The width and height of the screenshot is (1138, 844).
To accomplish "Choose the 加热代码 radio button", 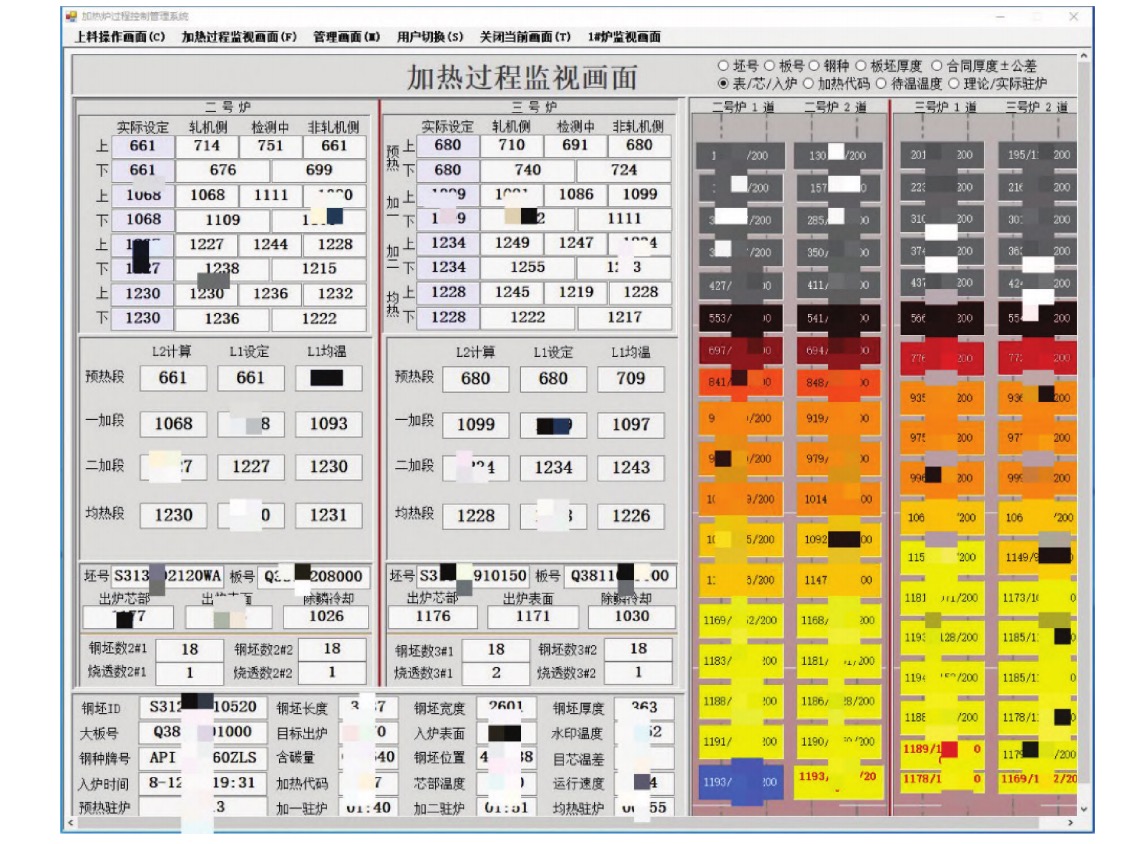I will coord(808,84).
